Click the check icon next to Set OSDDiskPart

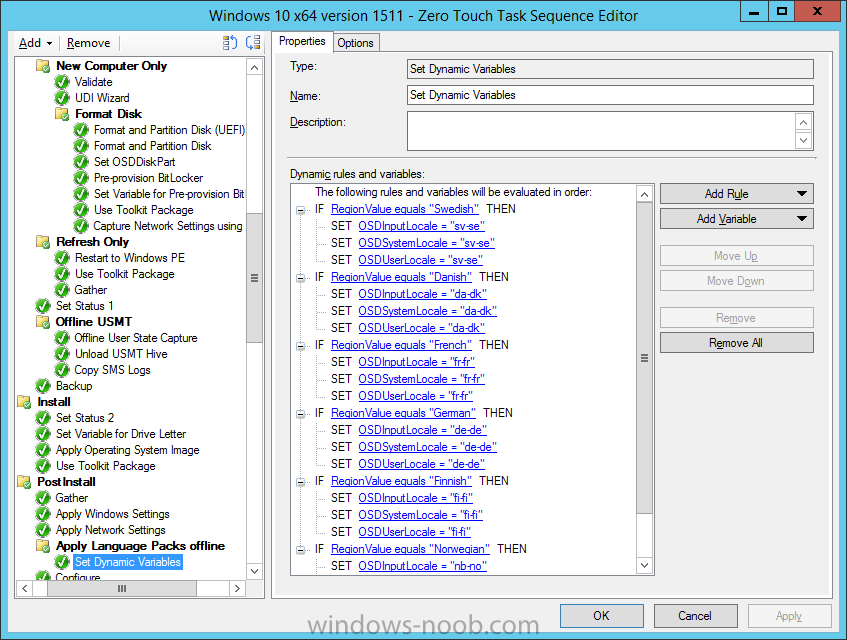click(x=81, y=162)
